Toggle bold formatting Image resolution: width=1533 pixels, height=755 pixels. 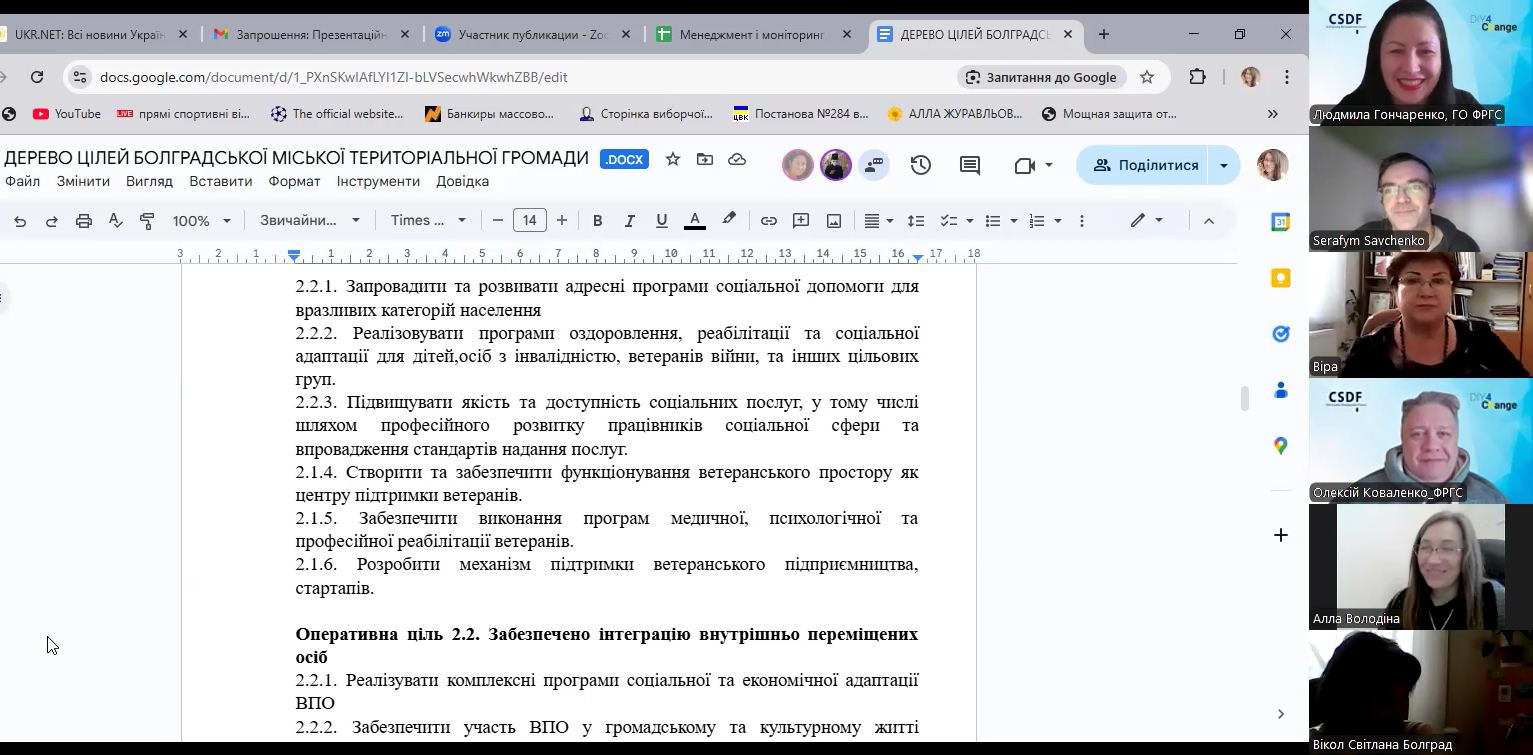597,221
